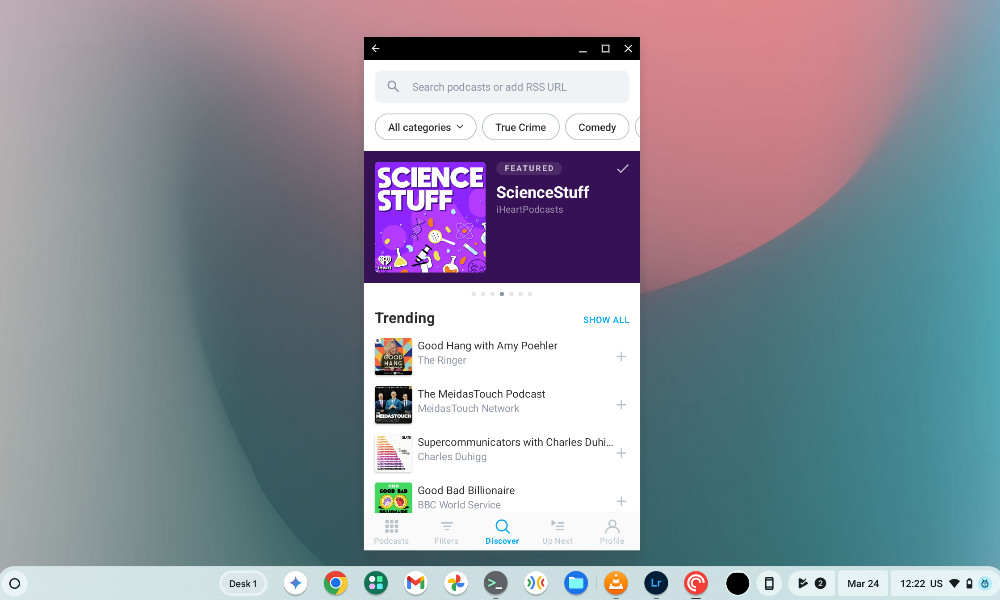This screenshot has height=600, width=1000.
Task: Select the Comedy category chip
Action: [x=597, y=127]
